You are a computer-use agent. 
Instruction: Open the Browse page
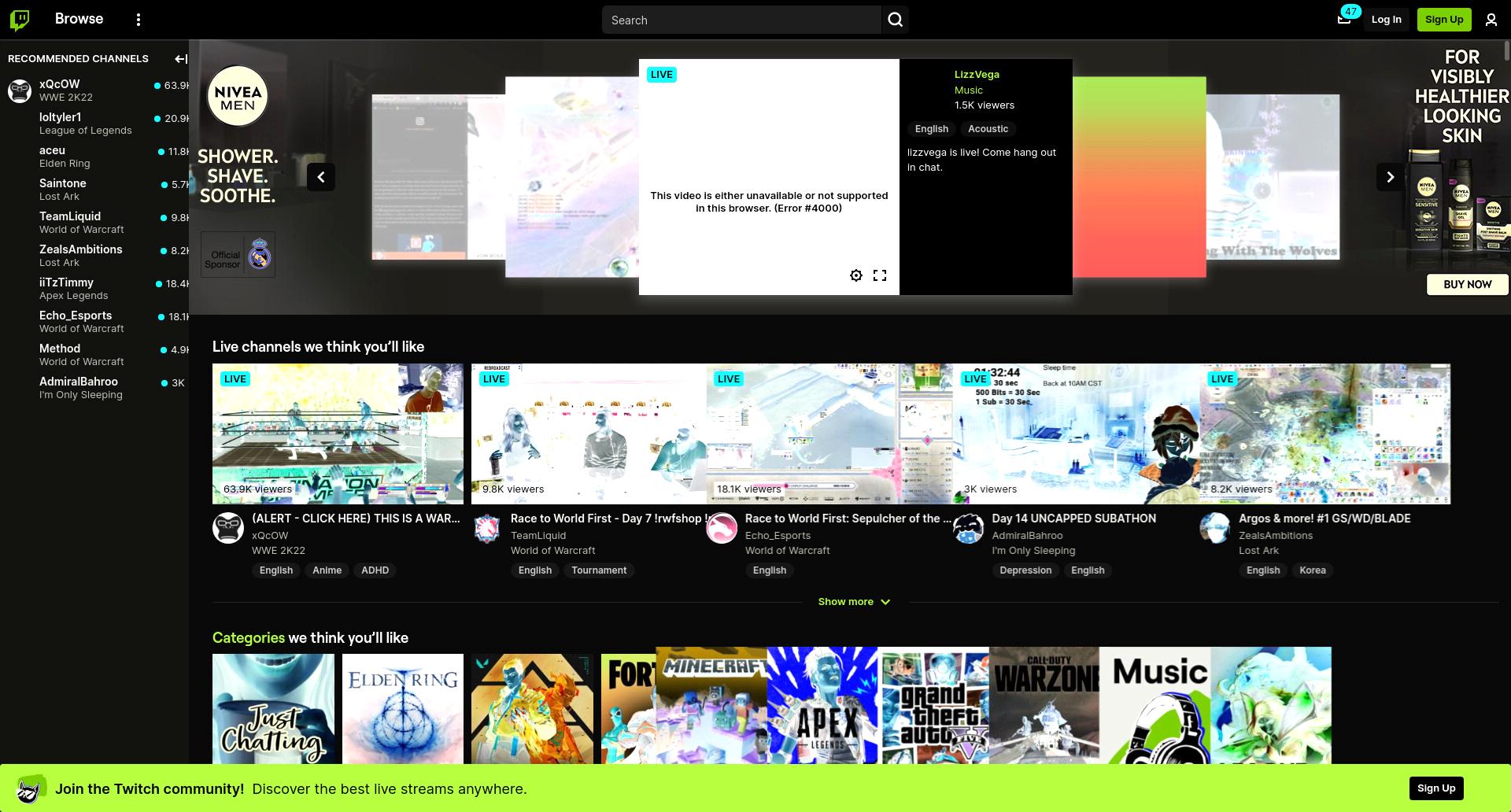click(79, 19)
